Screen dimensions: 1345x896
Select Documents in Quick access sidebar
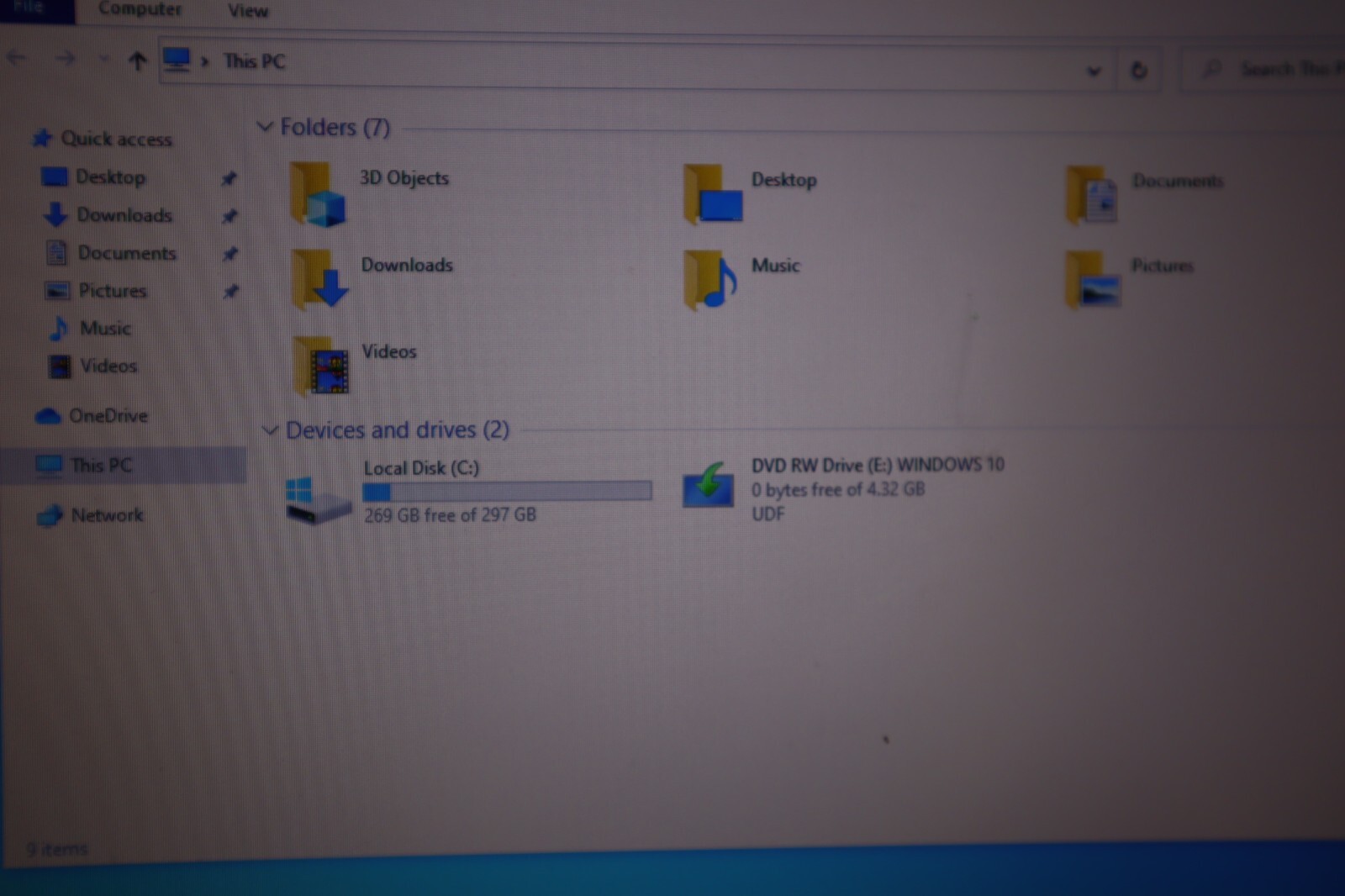coord(127,253)
